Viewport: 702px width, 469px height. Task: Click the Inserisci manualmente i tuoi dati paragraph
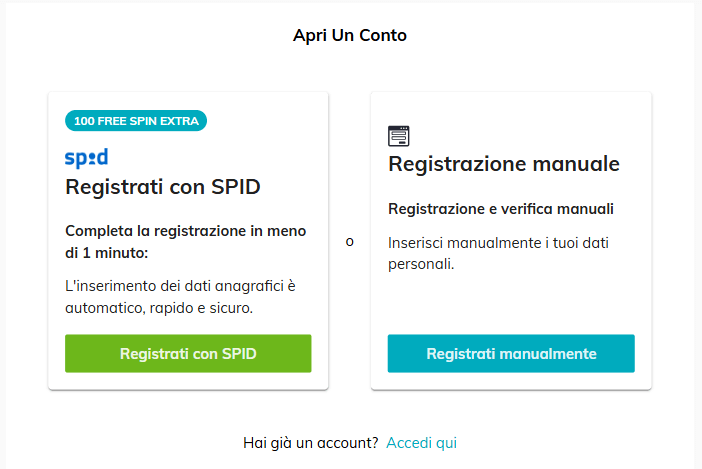pyautogui.click(x=498, y=253)
